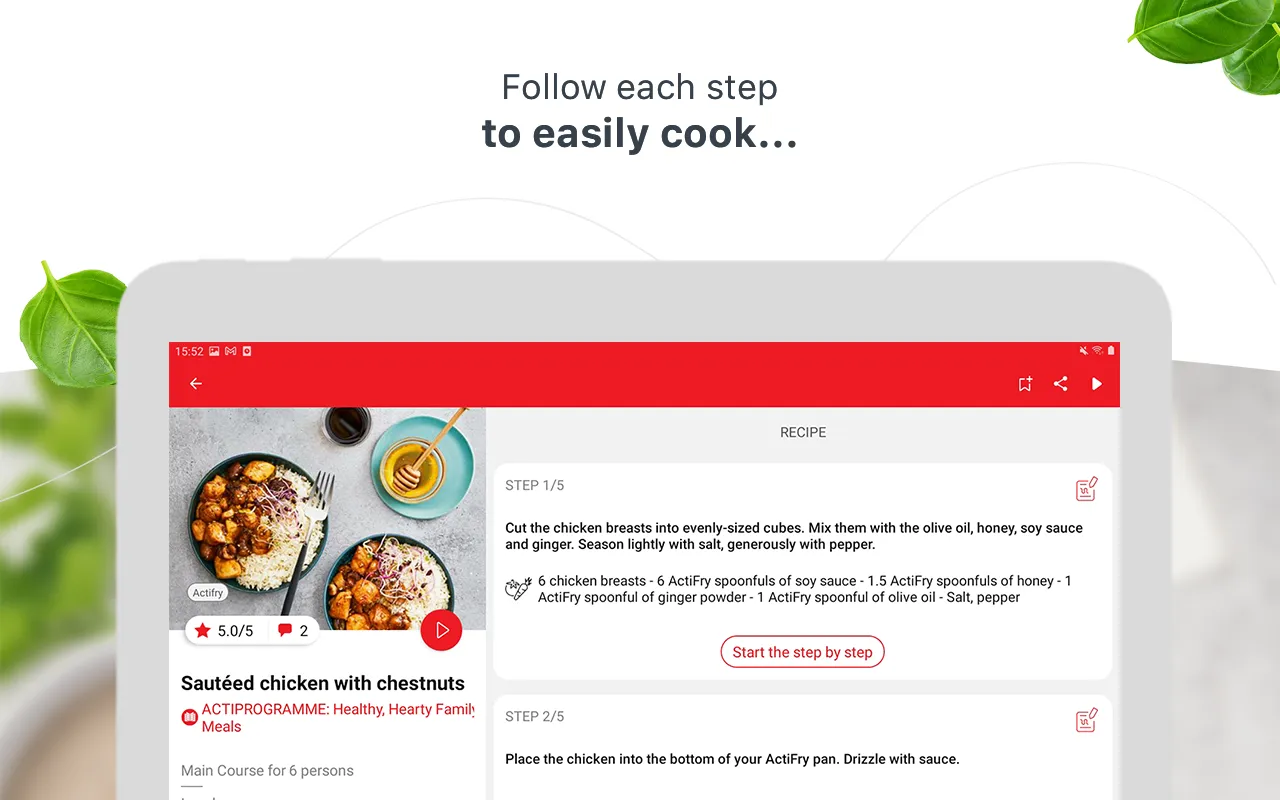Click the Sautéed chicken with chestnuts title

coord(323,684)
